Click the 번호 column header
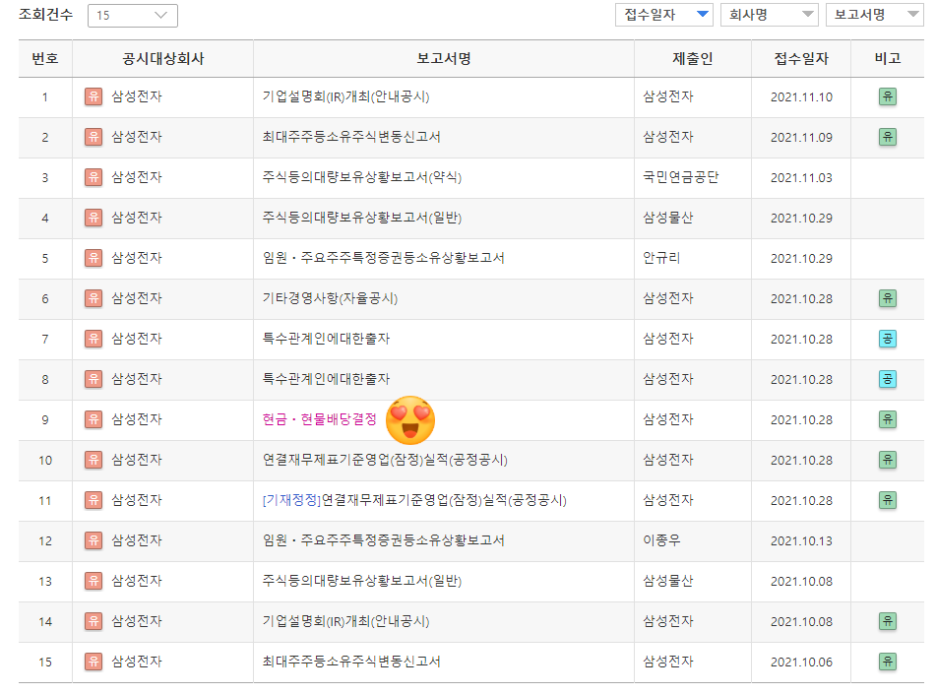936x694 pixels. point(45,58)
